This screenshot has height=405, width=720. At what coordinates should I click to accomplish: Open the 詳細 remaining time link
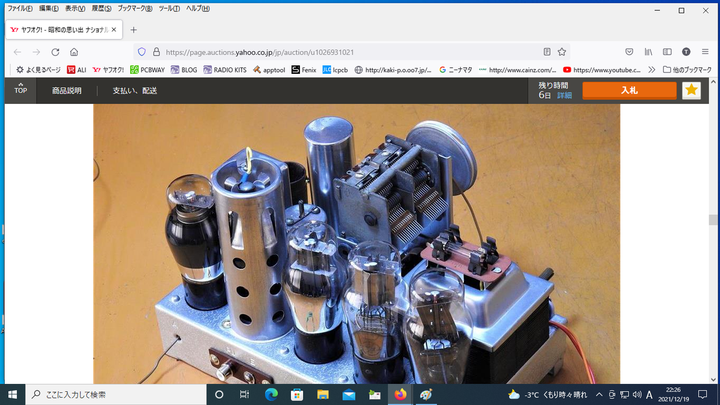(565, 95)
